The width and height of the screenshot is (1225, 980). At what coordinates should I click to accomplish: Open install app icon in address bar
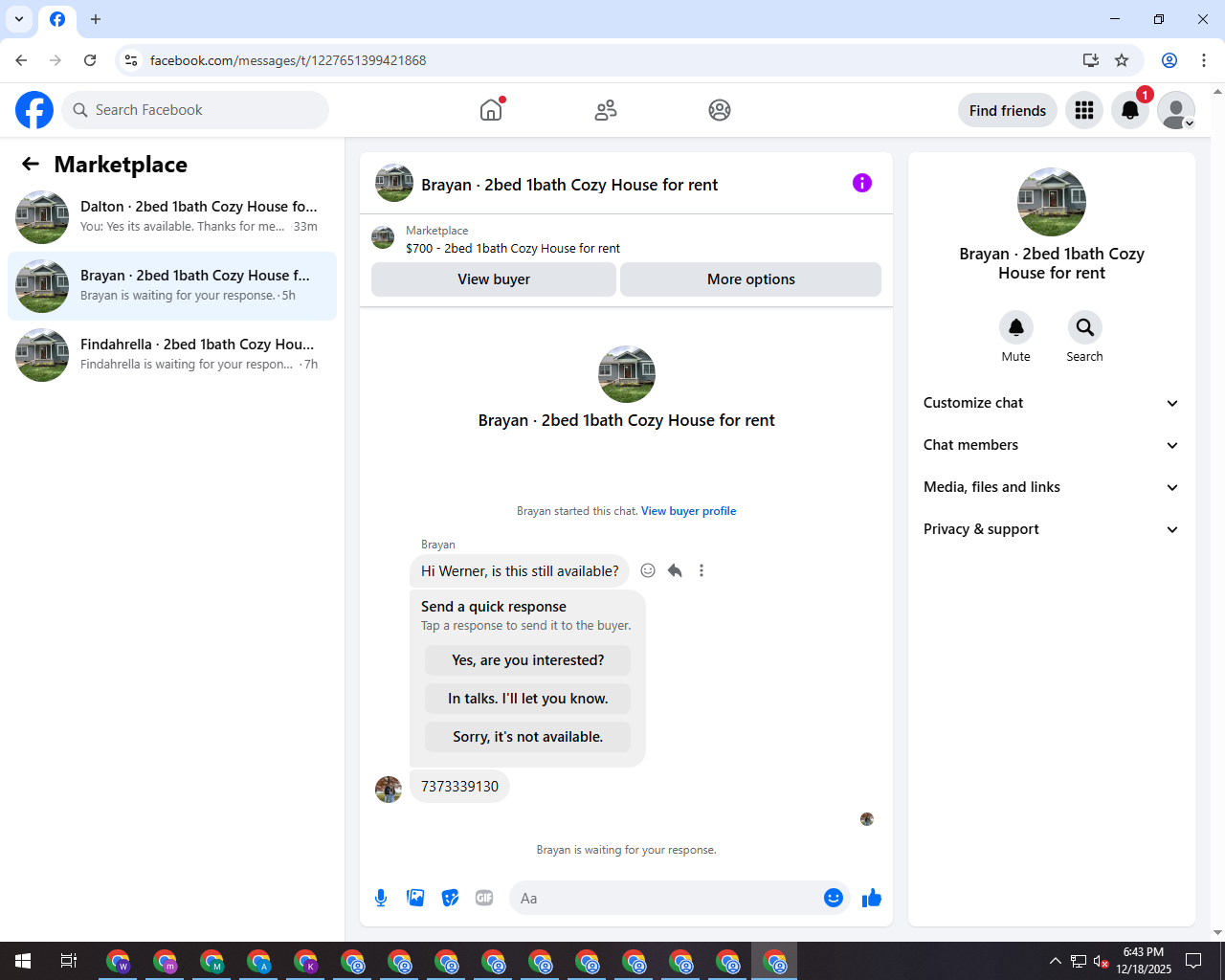tap(1091, 60)
